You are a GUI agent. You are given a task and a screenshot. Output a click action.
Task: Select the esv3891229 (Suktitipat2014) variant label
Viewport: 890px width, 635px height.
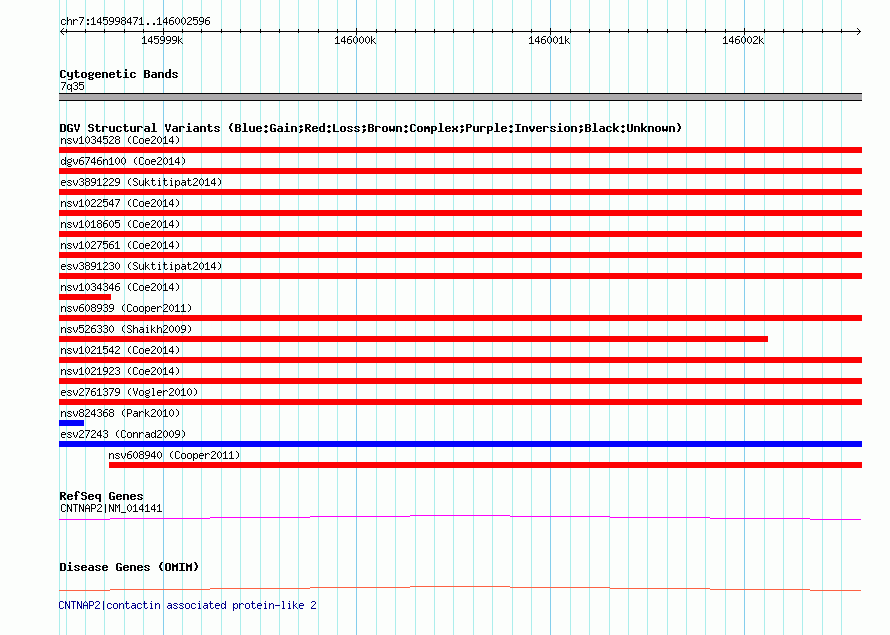140,182
